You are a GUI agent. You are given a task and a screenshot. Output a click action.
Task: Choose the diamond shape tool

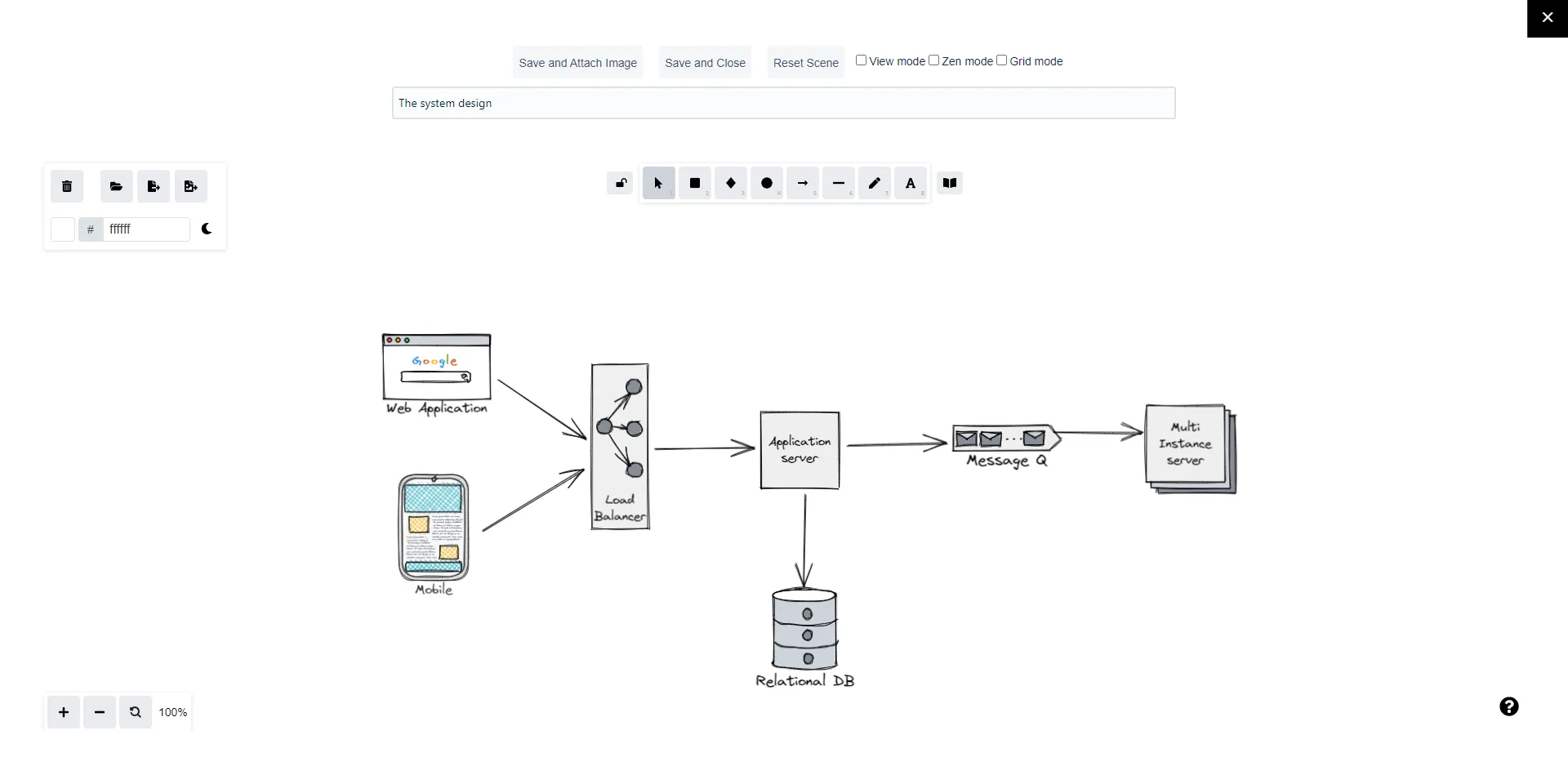pyautogui.click(x=731, y=183)
